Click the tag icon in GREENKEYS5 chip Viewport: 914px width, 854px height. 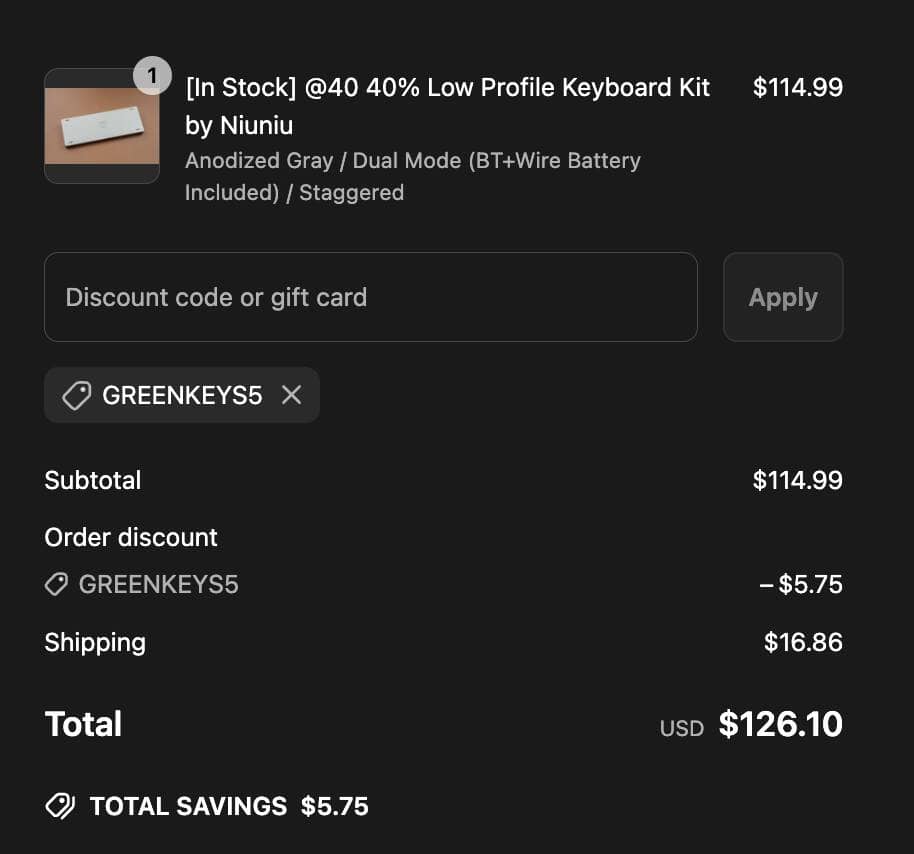point(76,396)
